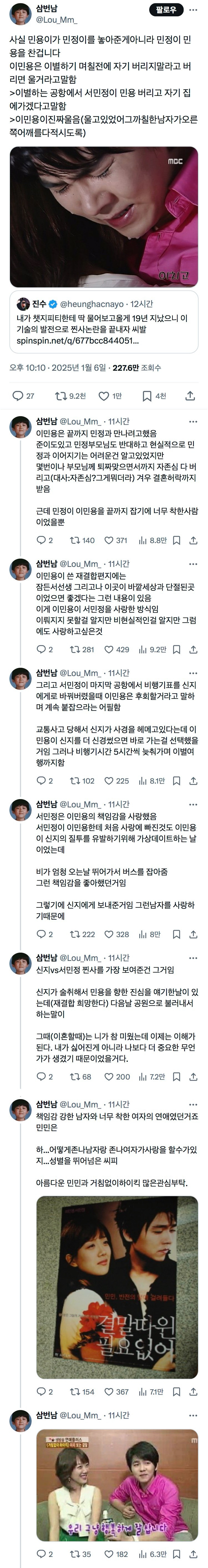This screenshot has height=1568, width=208.
Task: Open the more options menu on the main tweet
Action: pos(193,10)
